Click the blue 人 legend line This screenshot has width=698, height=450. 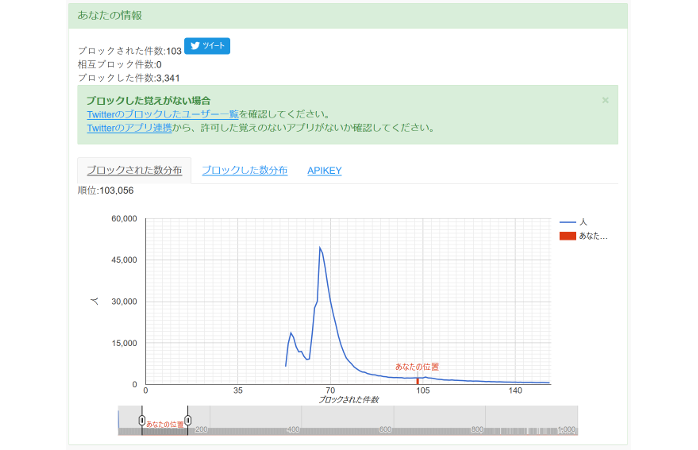(x=567, y=221)
